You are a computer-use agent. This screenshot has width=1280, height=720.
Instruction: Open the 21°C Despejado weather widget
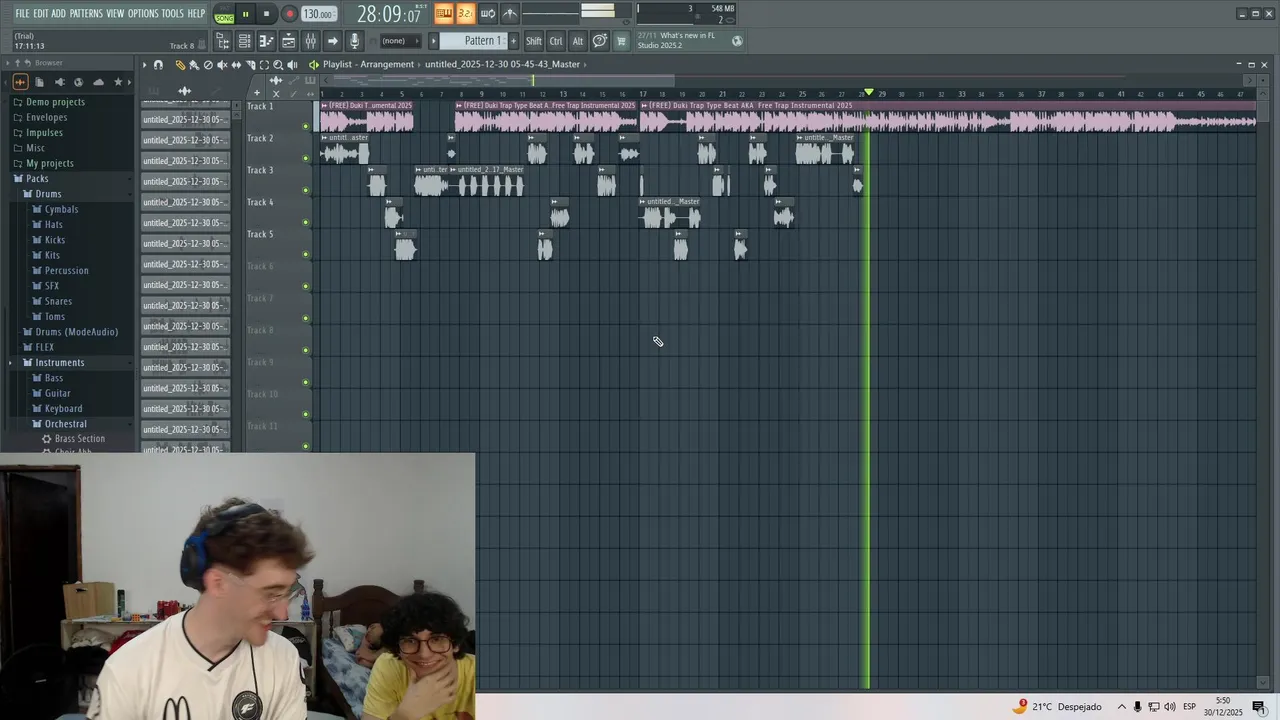click(x=1057, y=707)
